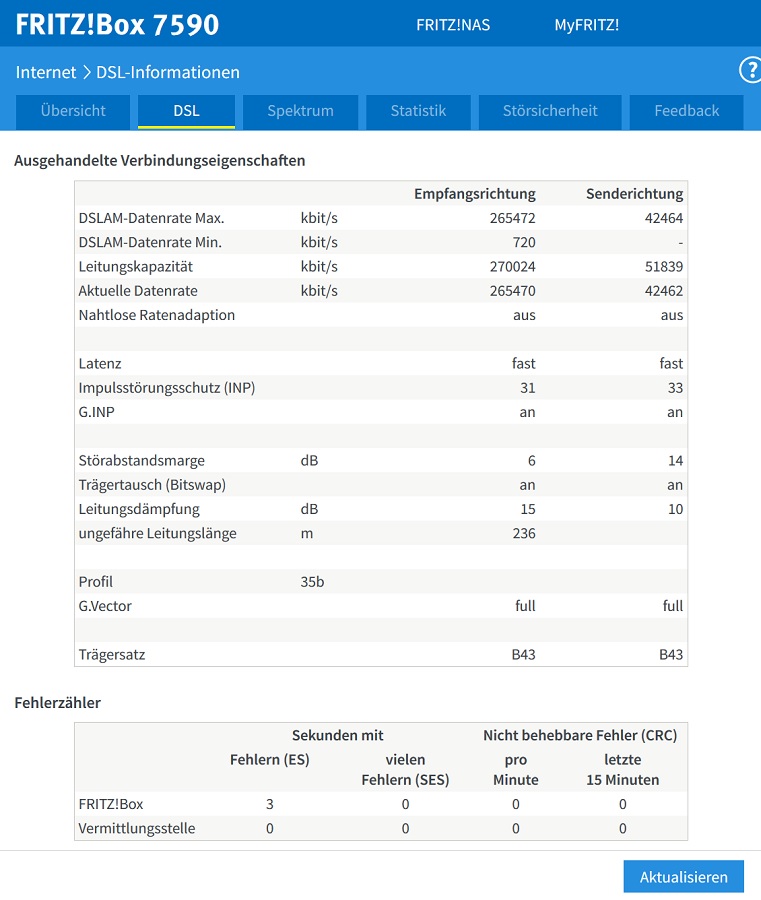This screenshot has width=761, height=900.
Task: Switch to the Feedback tab
Action: [686, 111]
